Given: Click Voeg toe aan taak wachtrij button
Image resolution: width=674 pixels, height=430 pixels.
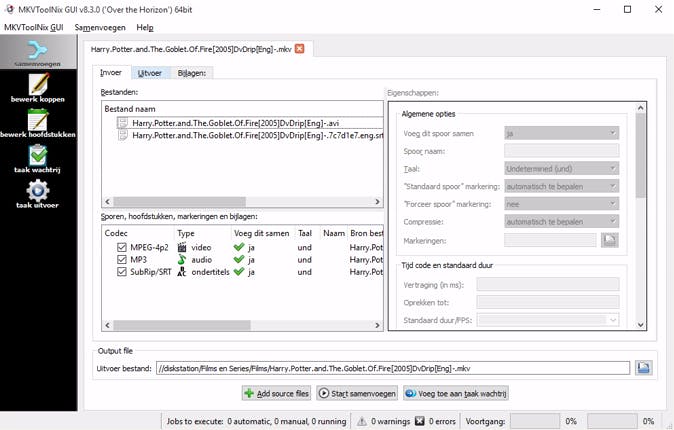Looking at the screenshot, I should (456, 393).
